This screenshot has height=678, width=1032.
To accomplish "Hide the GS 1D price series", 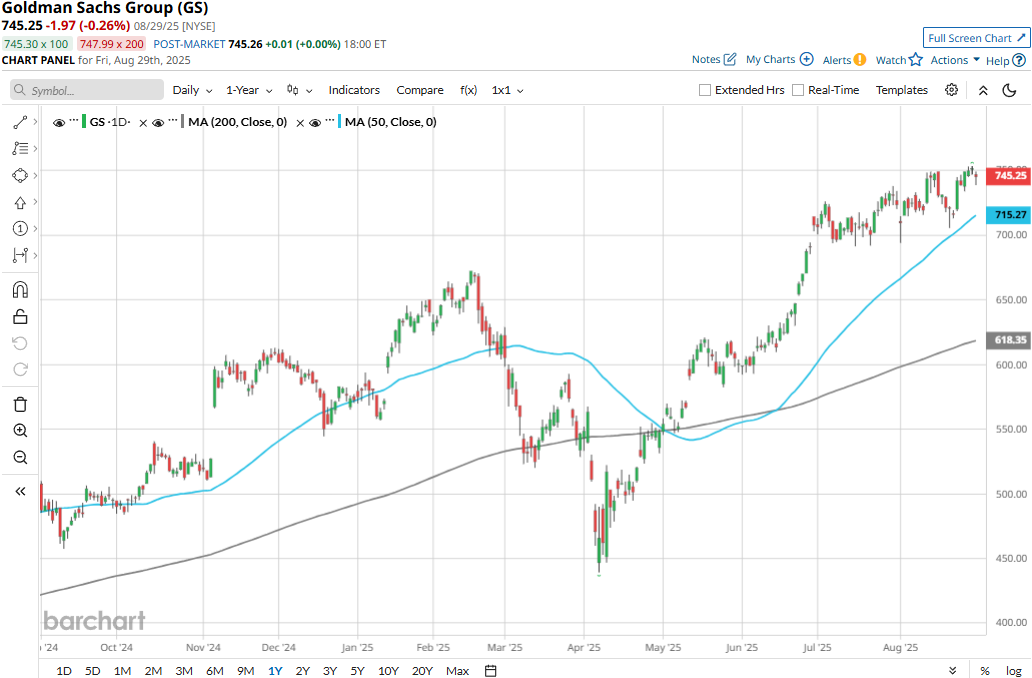I will point(59,122).
